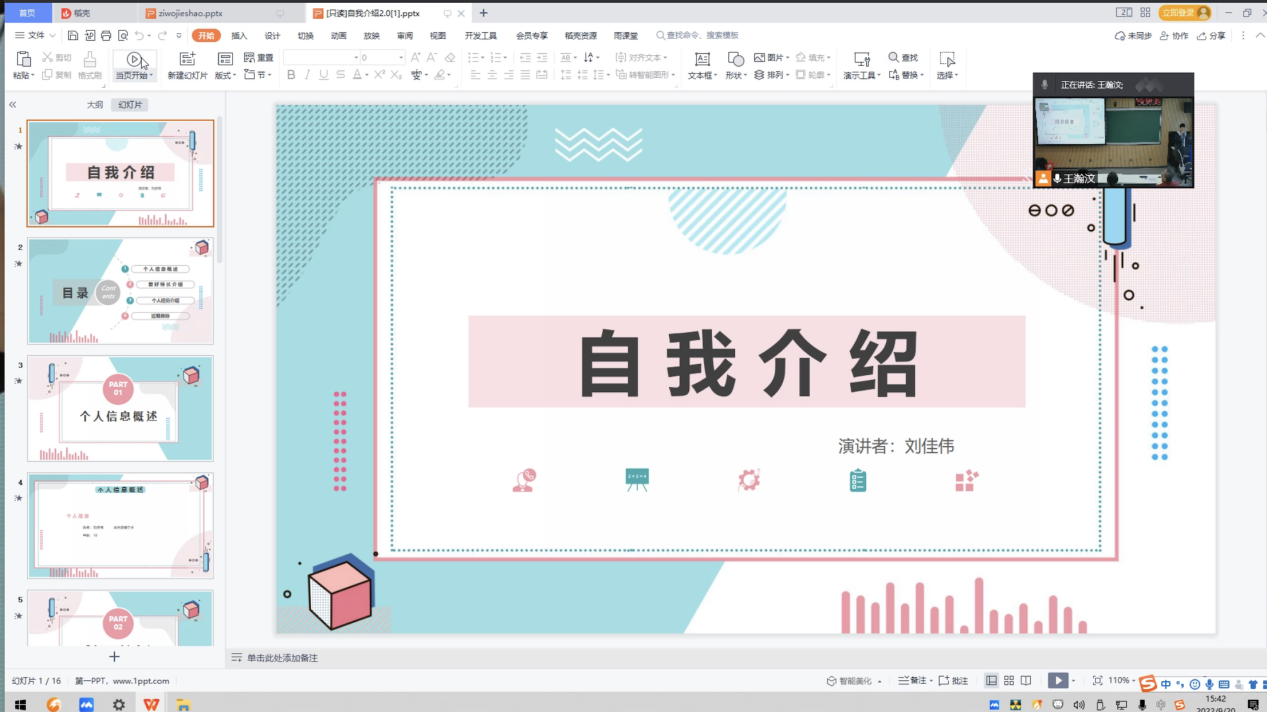Click the save icon in quick toolbar

point(73,36)
